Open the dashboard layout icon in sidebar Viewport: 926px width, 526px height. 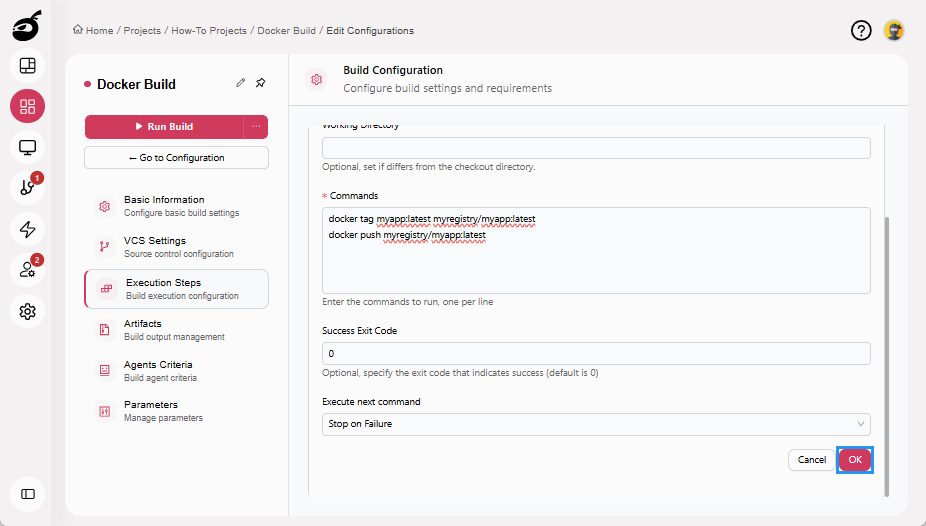[28, 66]
